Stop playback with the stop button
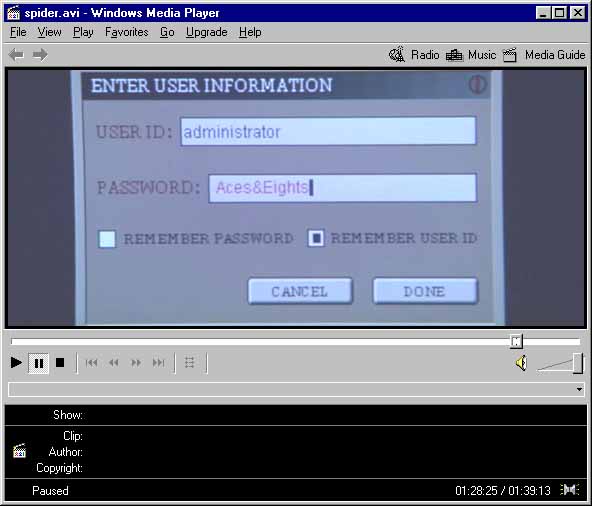The image size is (592, 506). [x=60, y=363]
